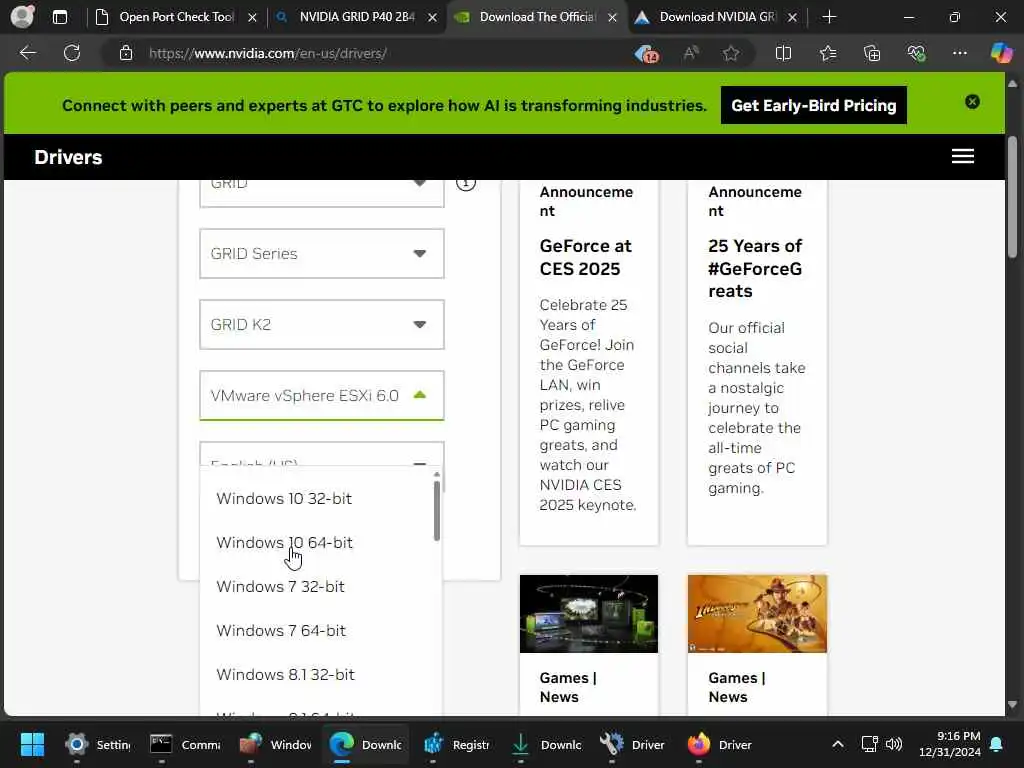Choose Windows 7 32-bit from the list
The width and height of the screenshot is (1024, 768).
(x=280, y=586)
